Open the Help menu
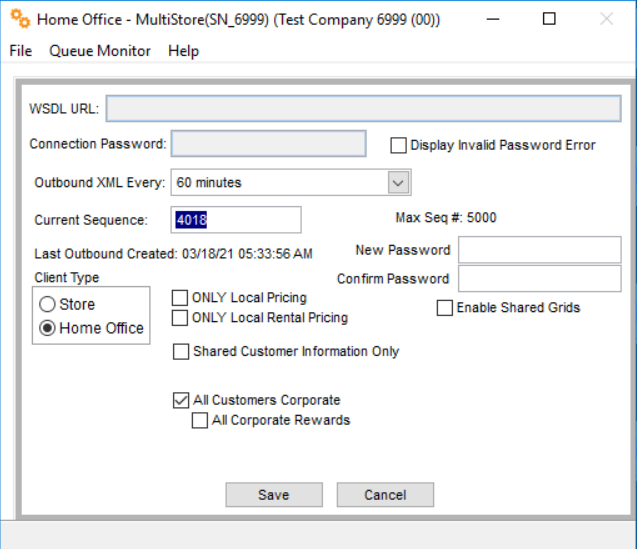 click(x=184, y=51)
